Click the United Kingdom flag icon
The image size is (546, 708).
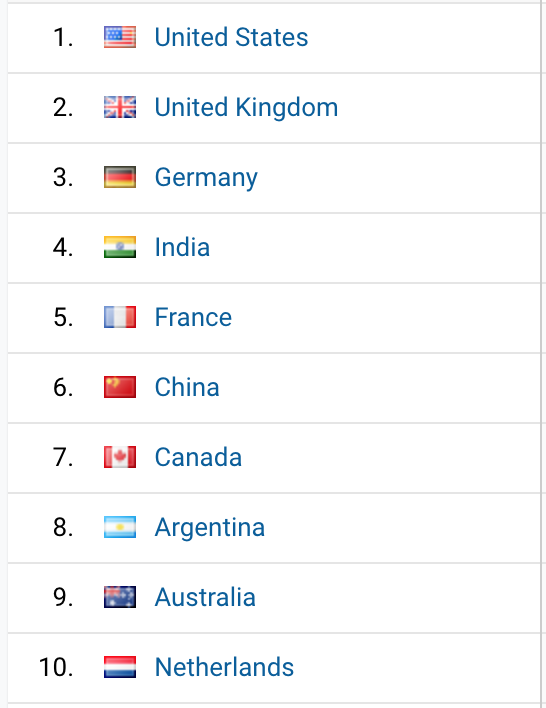pyautogui.click(x=120, y=107)
